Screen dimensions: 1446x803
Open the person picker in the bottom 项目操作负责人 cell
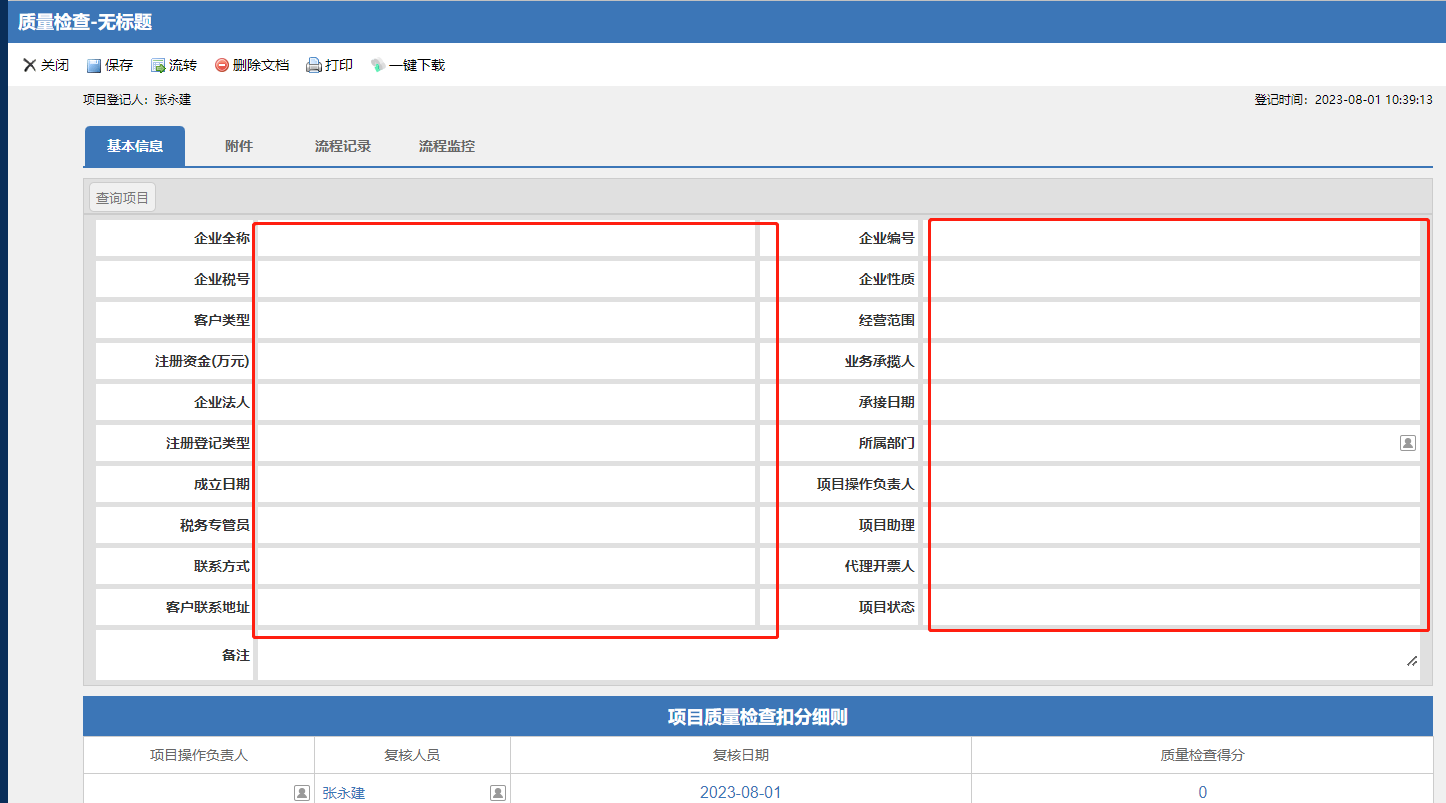click(x=302, y=793)
